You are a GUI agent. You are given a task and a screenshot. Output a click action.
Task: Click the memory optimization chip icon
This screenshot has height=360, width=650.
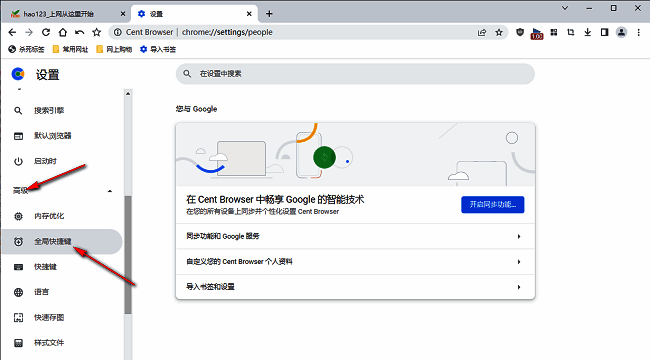tap(18, 216)
